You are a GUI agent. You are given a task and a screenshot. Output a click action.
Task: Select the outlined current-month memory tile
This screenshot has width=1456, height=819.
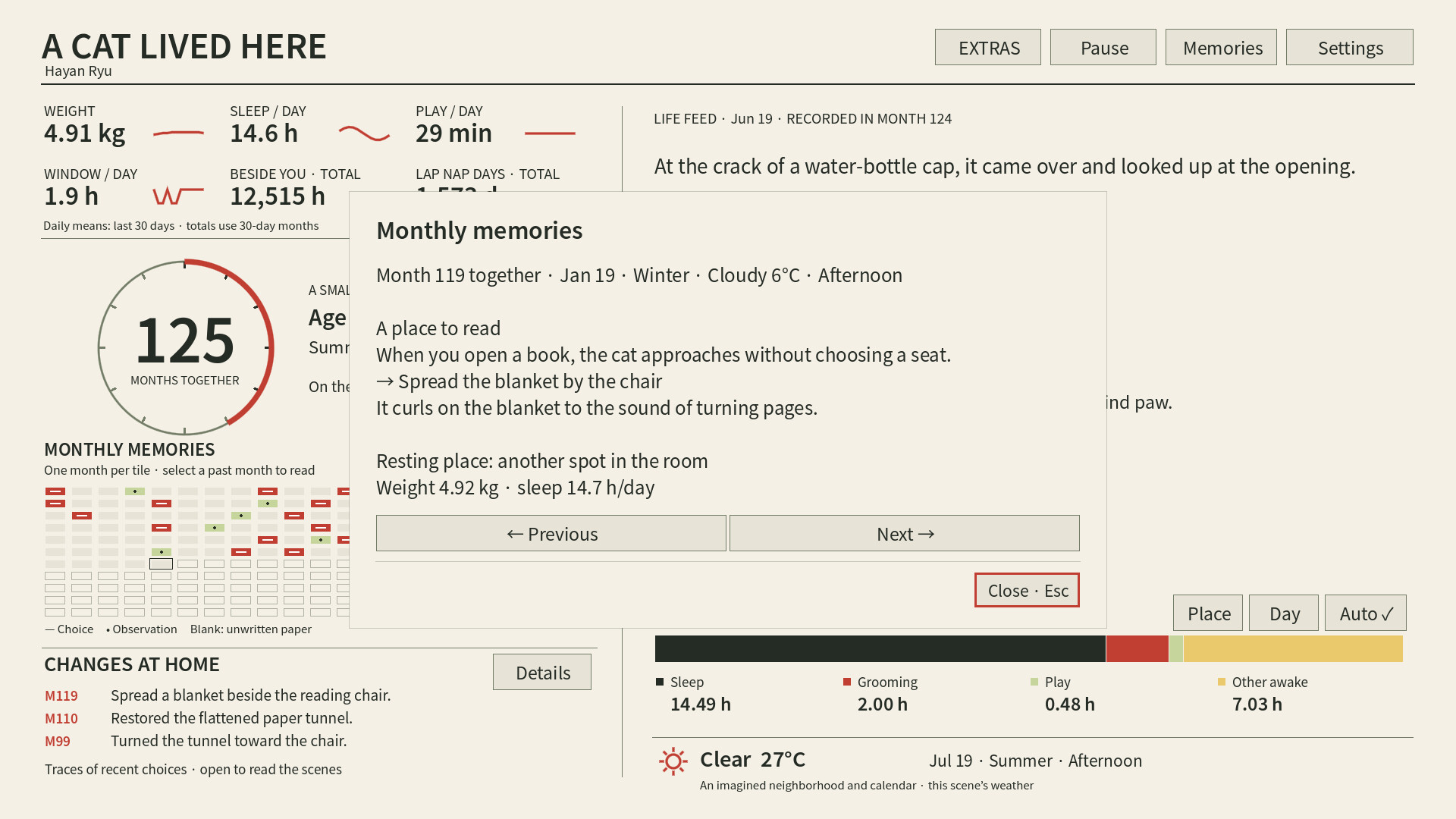pyautogui.click(x=162, y=563)
